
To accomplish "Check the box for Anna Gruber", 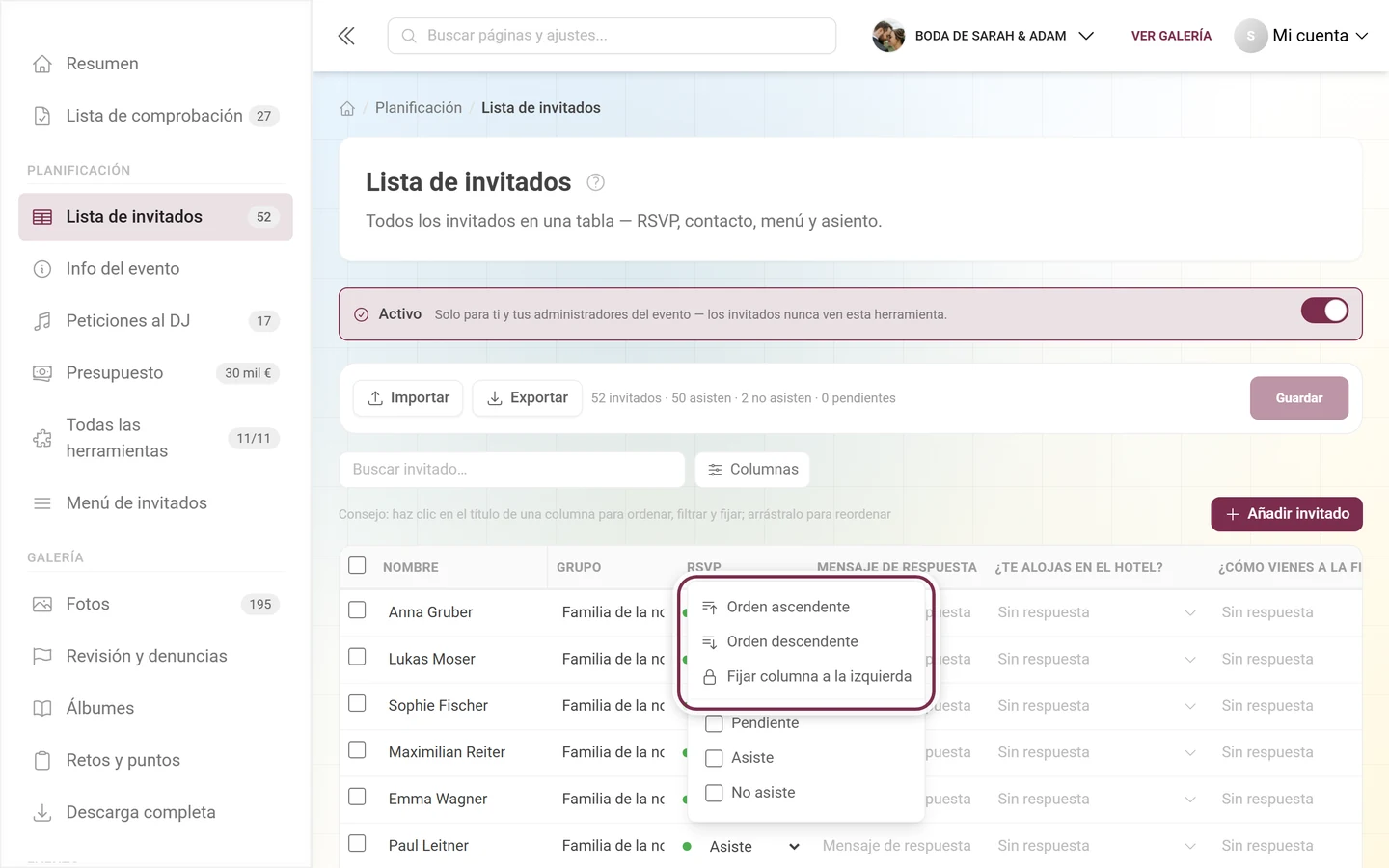I will click(x=357, y=610).
